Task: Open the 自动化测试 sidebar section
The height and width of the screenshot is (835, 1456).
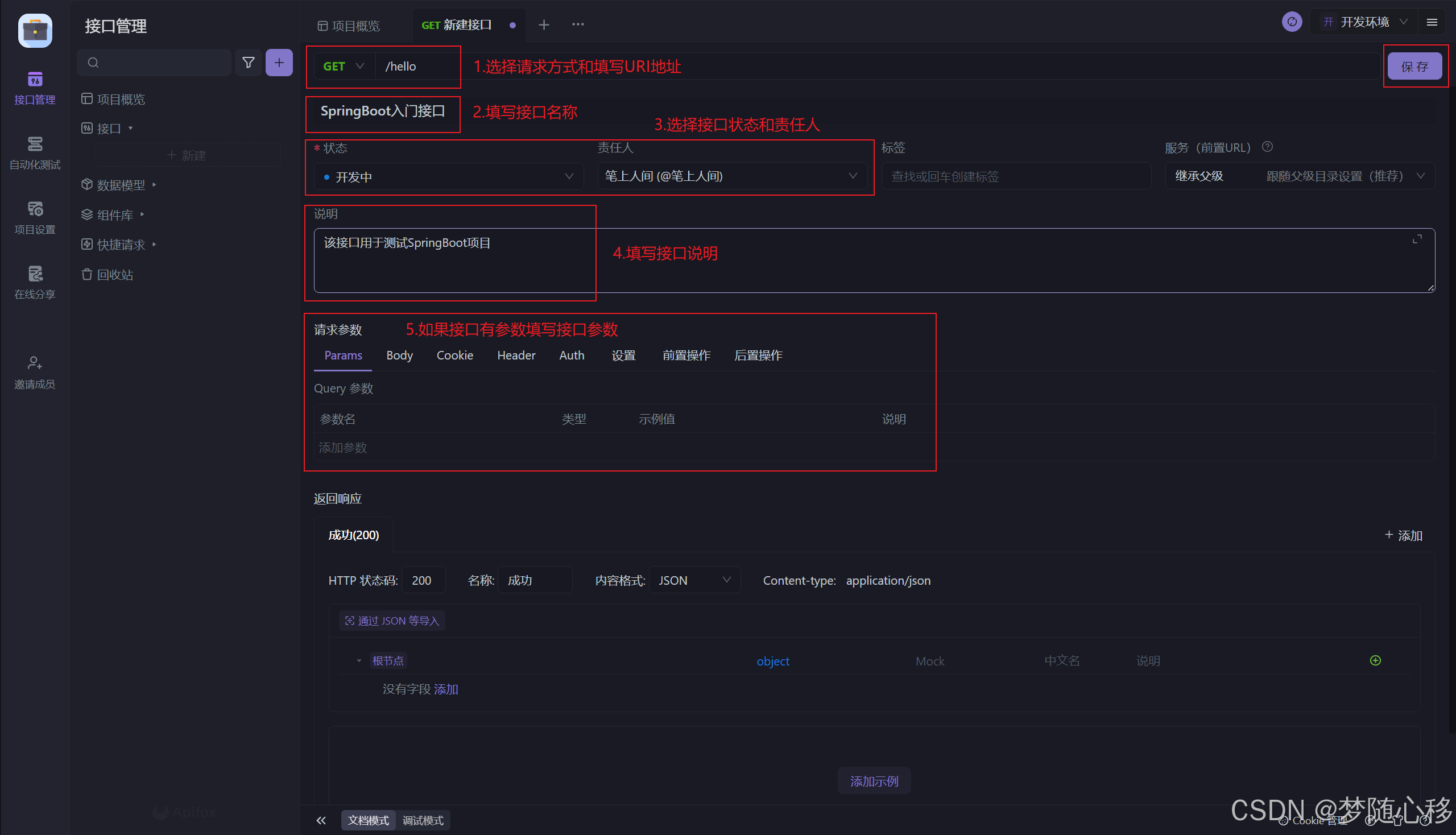Action: (34, 152)
